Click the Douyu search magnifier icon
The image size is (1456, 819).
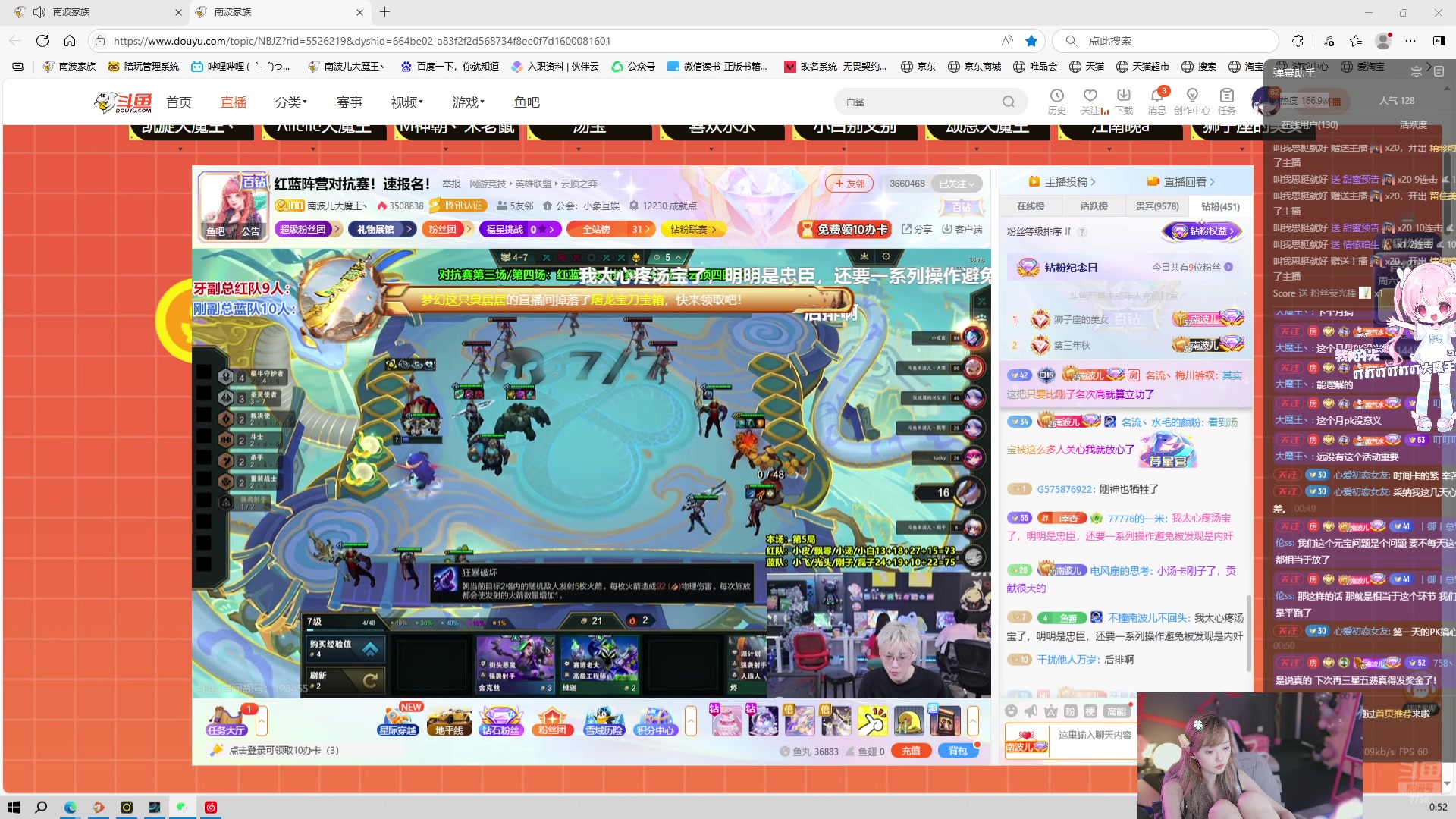tap(1008, 102)
